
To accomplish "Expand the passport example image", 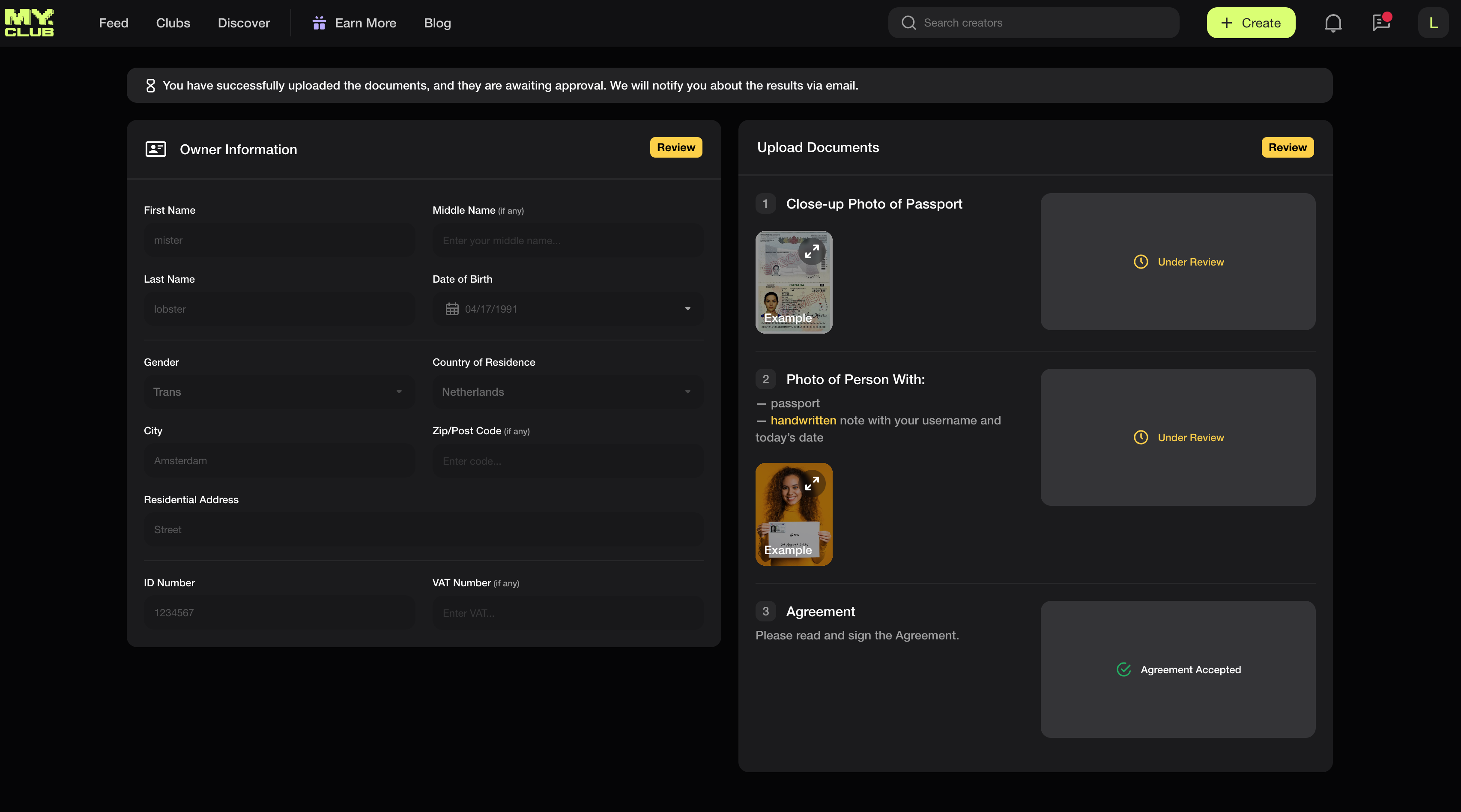I will 812,251.
